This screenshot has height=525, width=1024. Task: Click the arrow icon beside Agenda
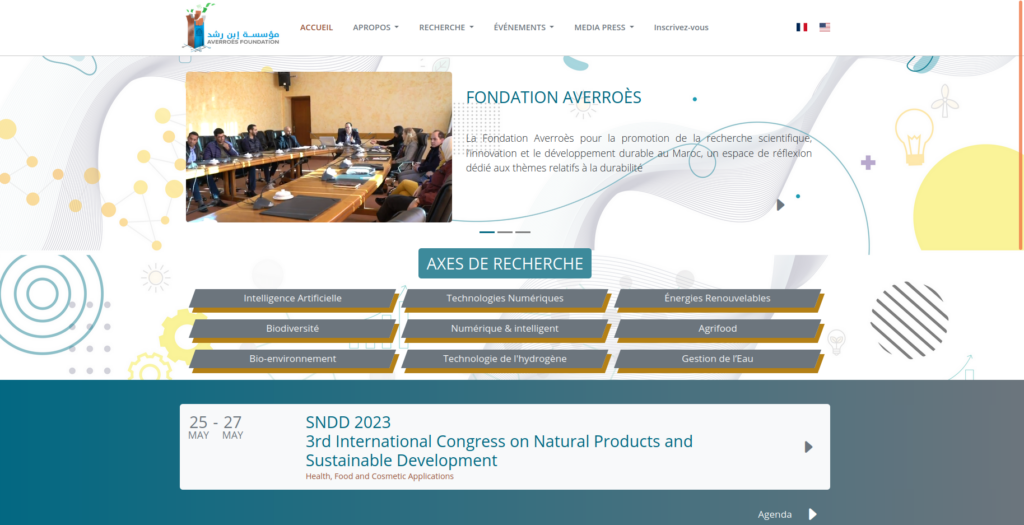coord(812,514)
